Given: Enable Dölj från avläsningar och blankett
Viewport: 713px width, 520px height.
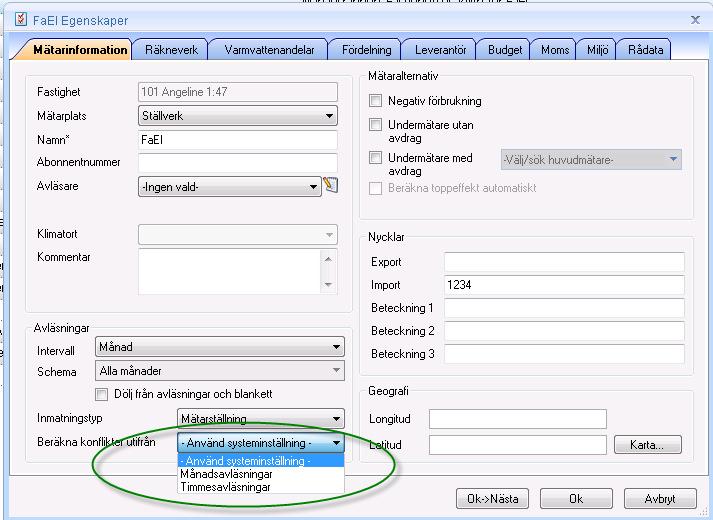Looking at the screenshot, I should click(101, 394).
